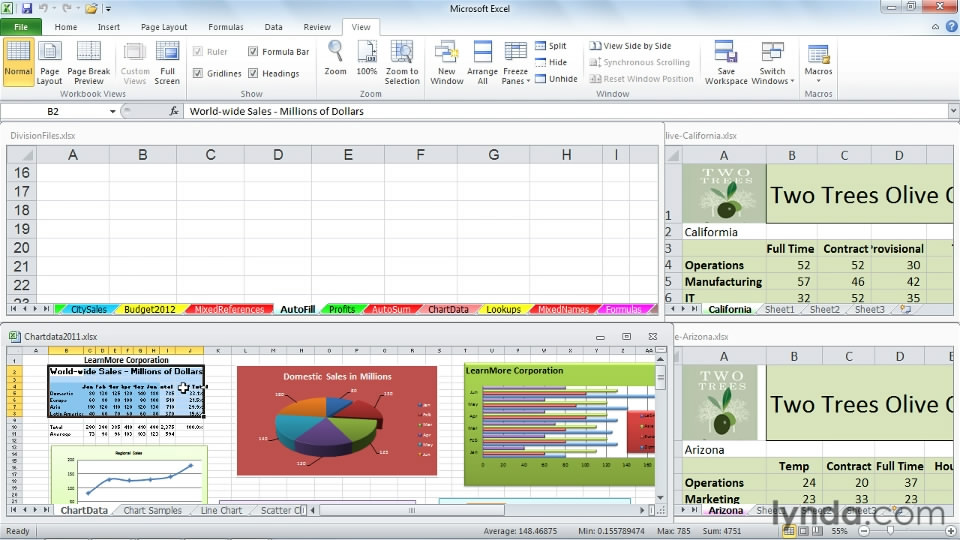
Task: Open the Switch Windows dropdown
Action: [x=773, y=62]
